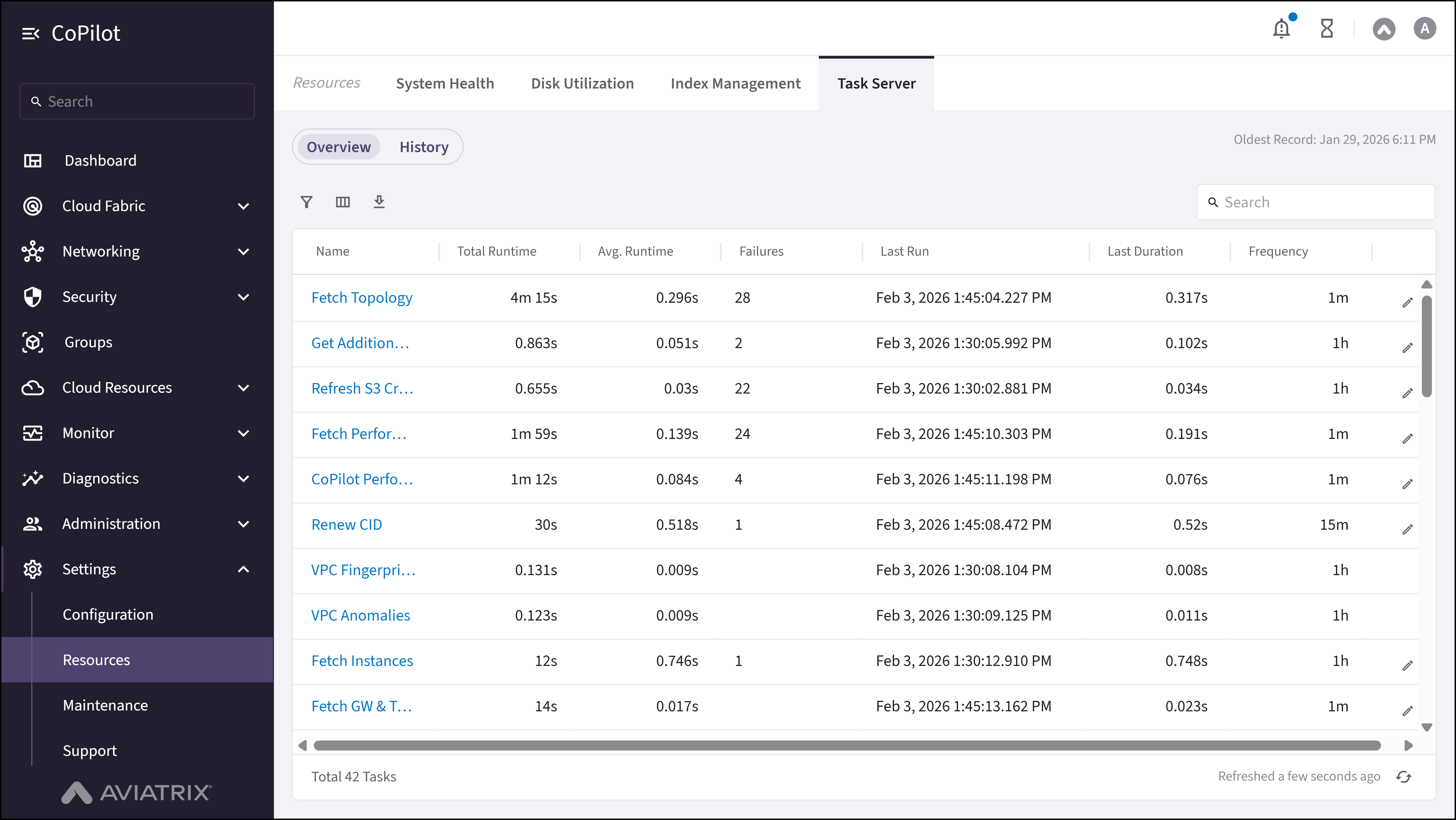Expand the Cloud Resources menu
Screen dimensions: 1456x820
pyautogui.click(x=244, y=388)
